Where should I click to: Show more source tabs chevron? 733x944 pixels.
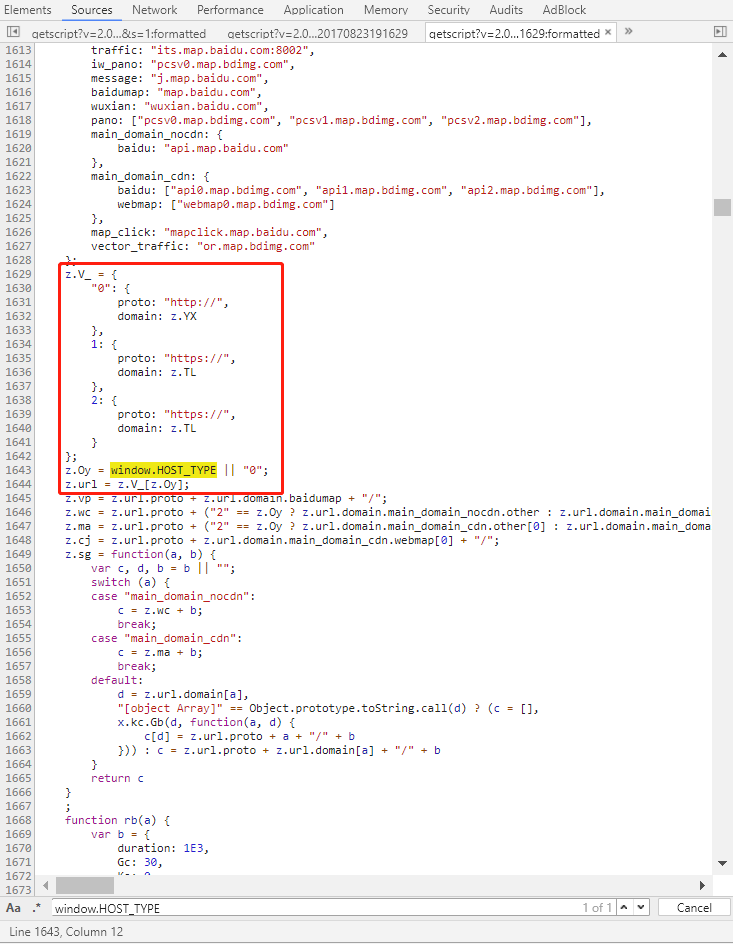(x=629, y=31)
